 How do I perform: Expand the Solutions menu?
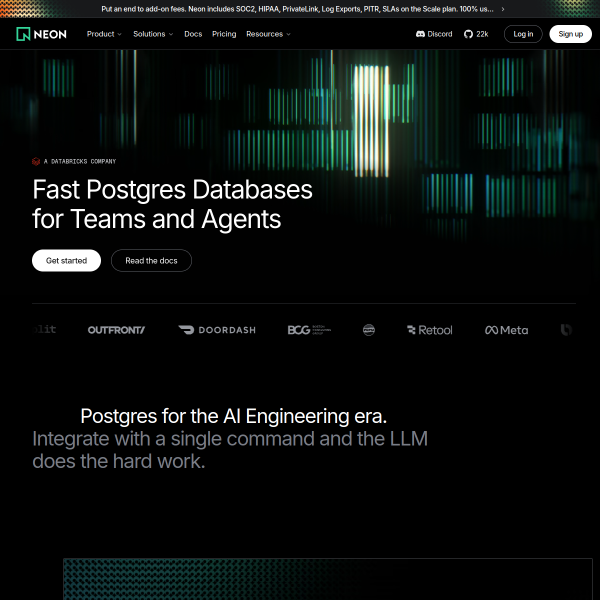pyautogui.click(x=153, y=34)
